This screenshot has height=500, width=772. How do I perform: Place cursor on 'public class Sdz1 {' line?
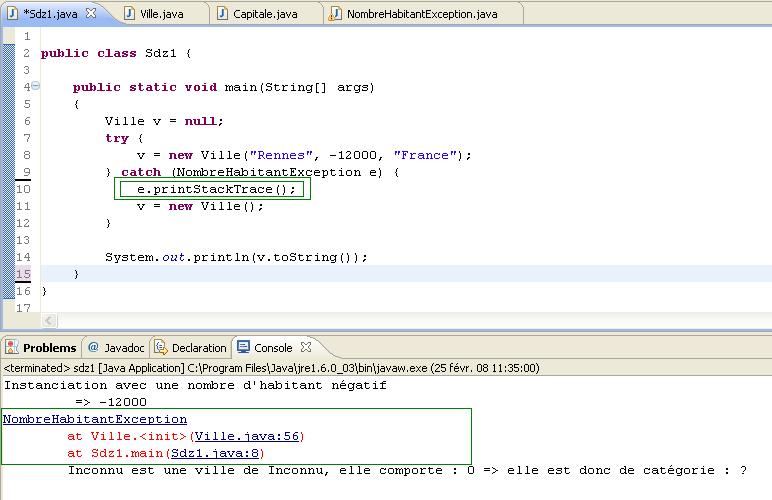coord(116,53)
